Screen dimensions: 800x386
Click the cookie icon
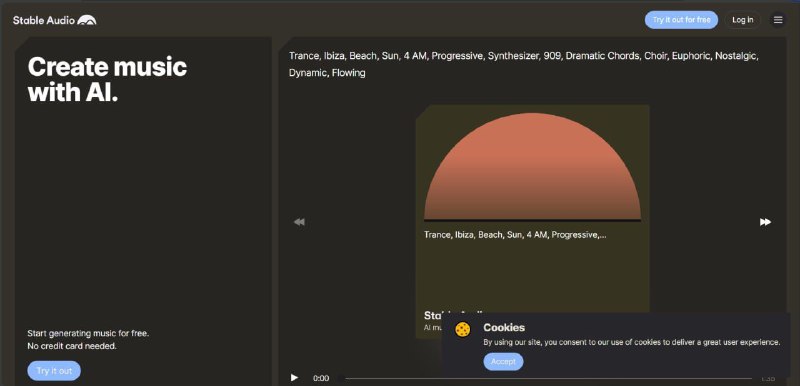pos(463,329)
